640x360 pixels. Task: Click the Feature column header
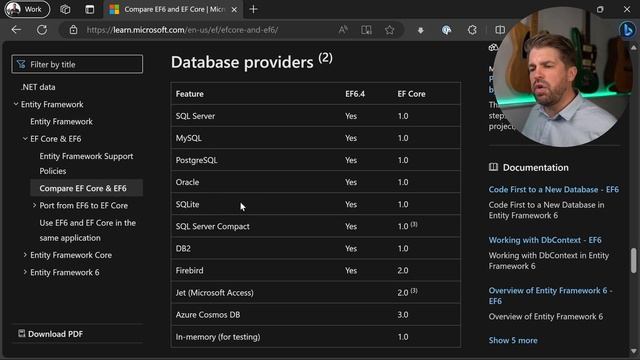click(x=189, y=94)
